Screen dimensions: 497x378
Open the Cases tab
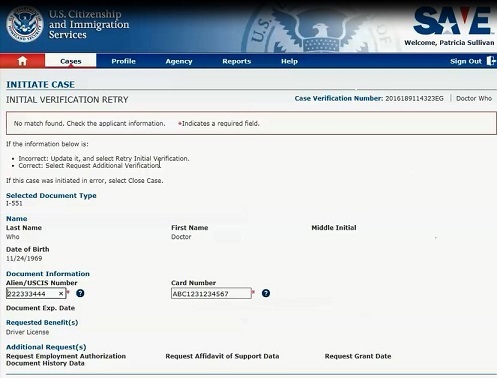point(71,61)
